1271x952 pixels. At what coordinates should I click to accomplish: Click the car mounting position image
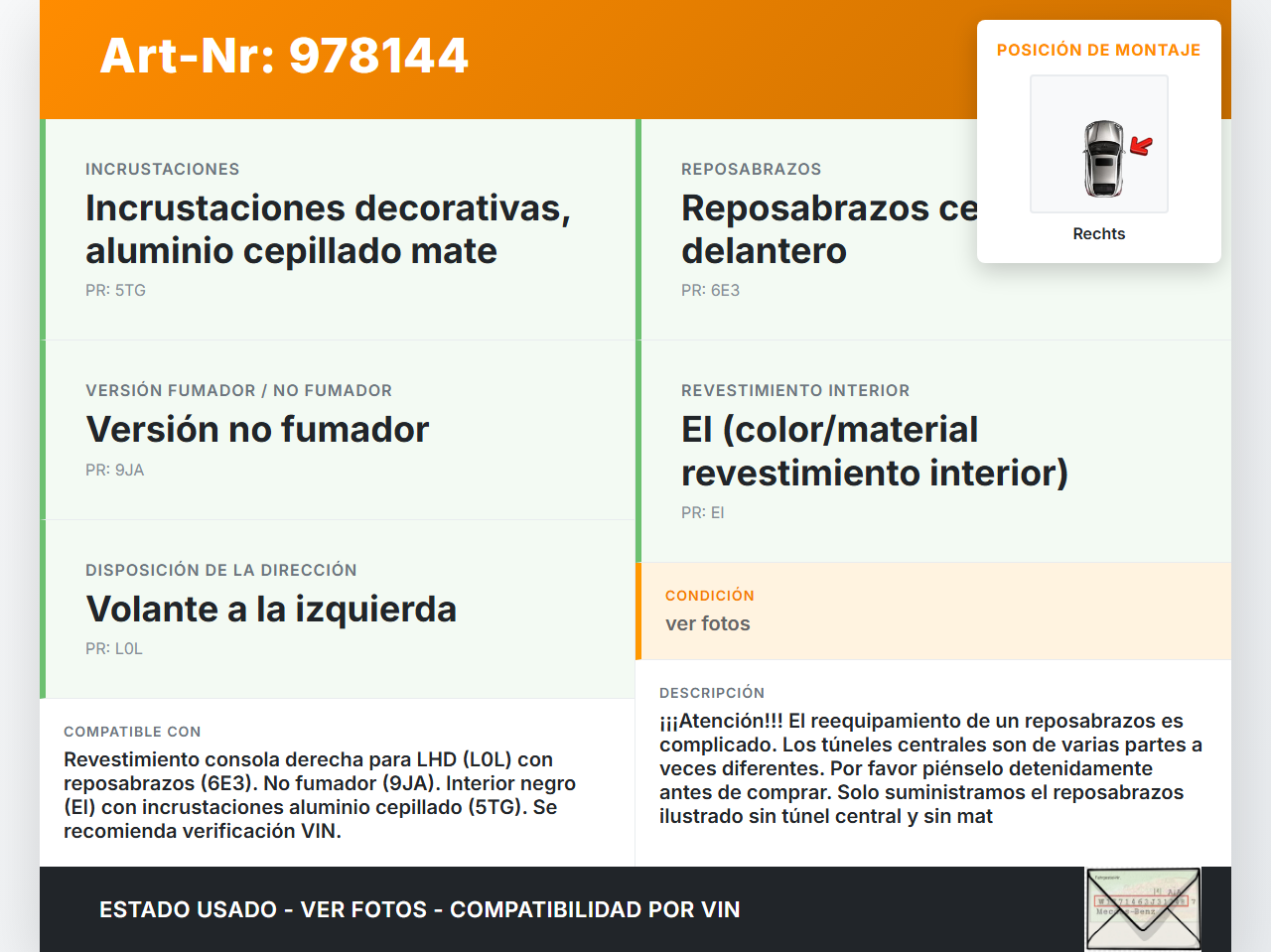(x=1098, y=144)
